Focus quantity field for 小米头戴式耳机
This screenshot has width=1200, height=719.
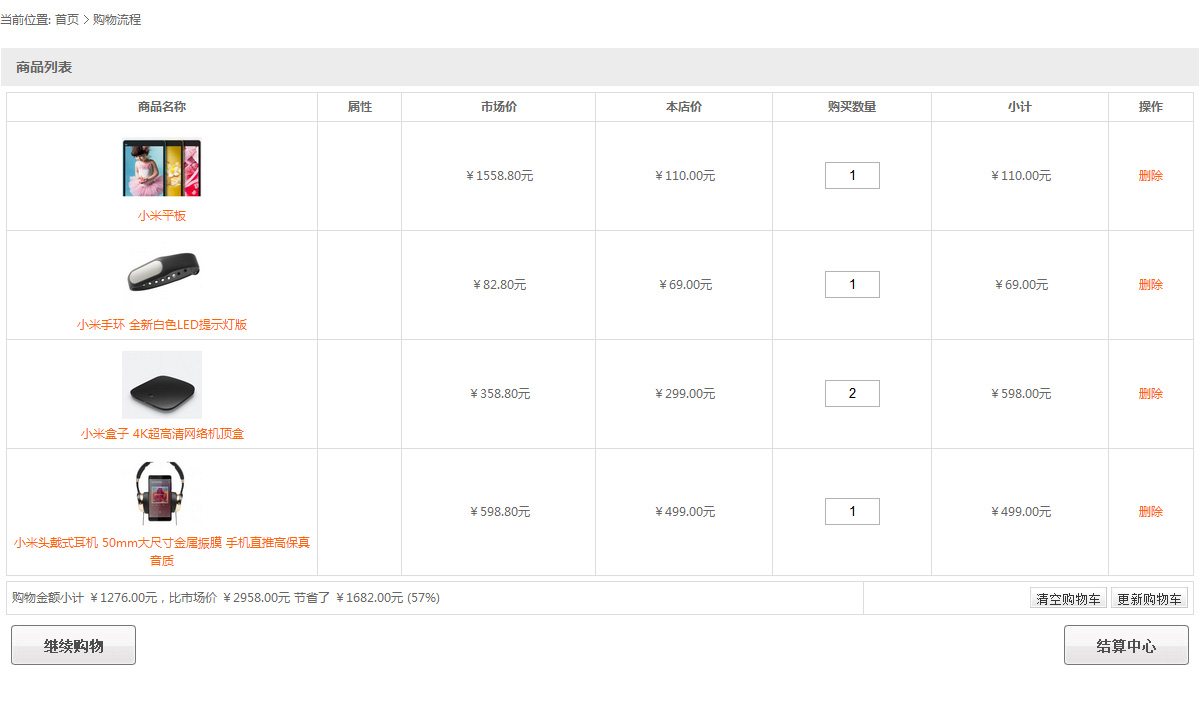coord(852,512)
